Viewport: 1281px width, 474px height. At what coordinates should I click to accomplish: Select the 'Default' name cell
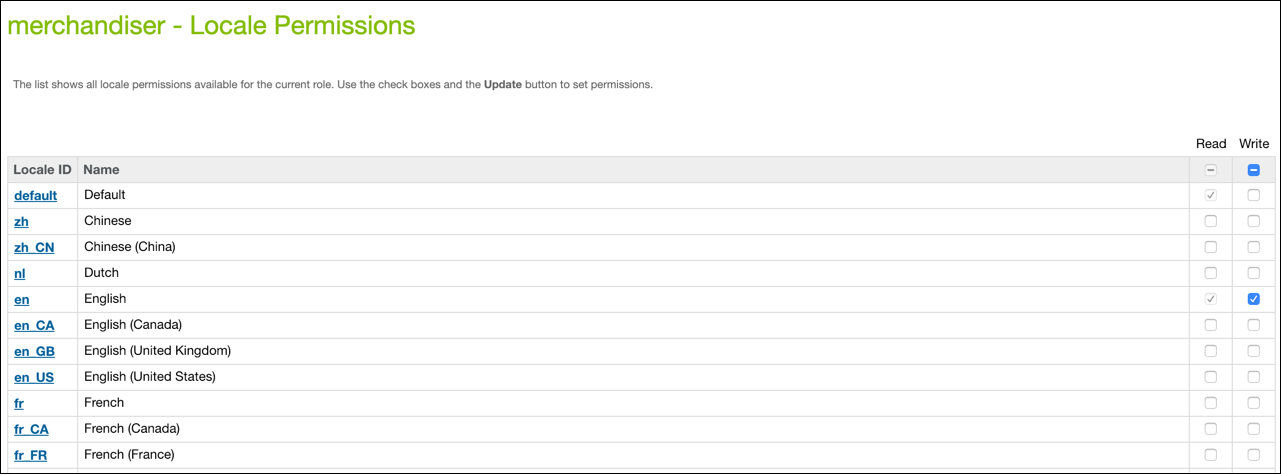634,195
